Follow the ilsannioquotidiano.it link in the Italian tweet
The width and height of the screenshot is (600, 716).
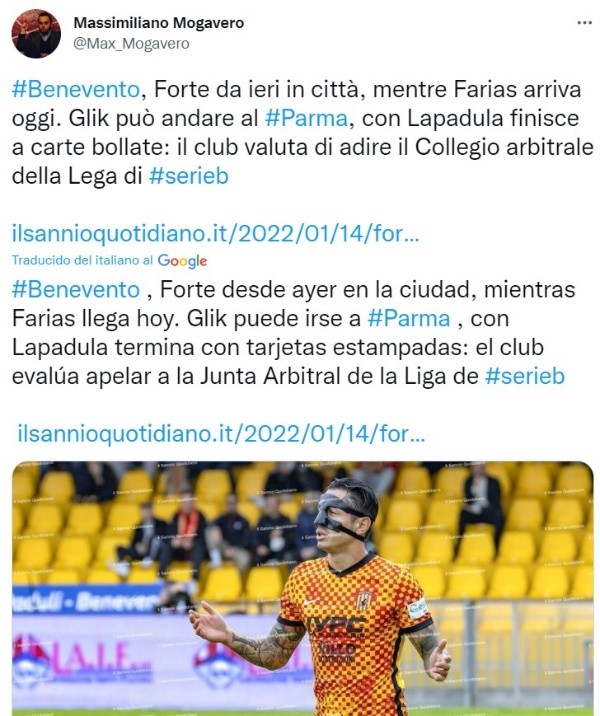[215, 234]
